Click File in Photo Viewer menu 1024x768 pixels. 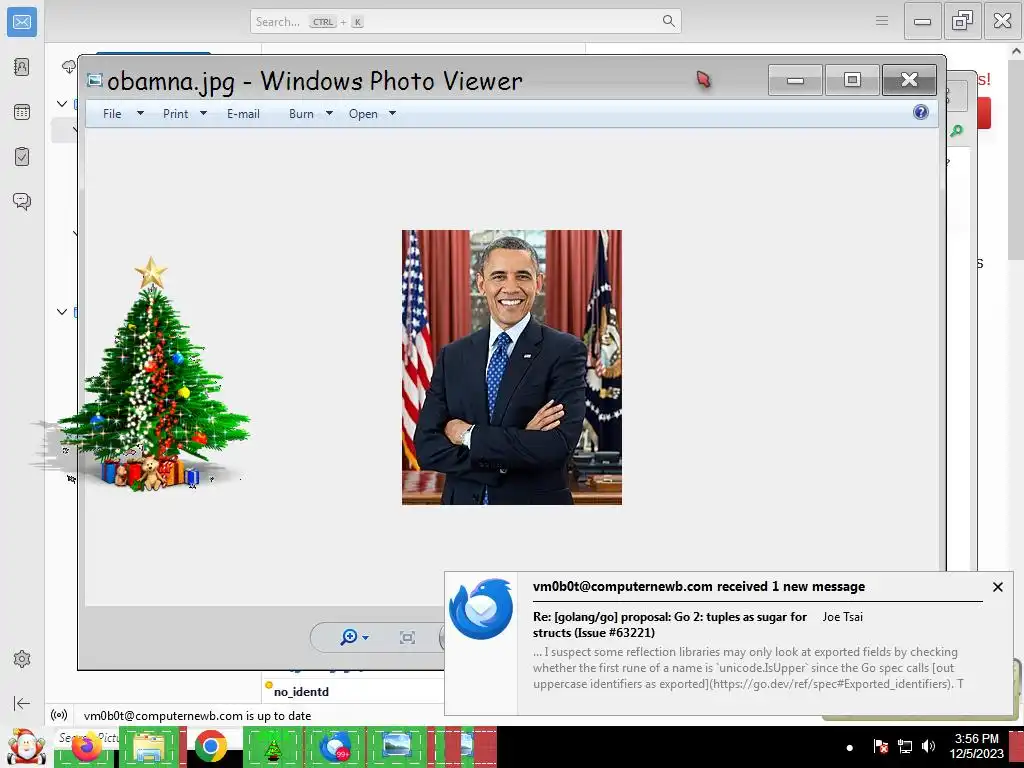[x=112, y=114]
